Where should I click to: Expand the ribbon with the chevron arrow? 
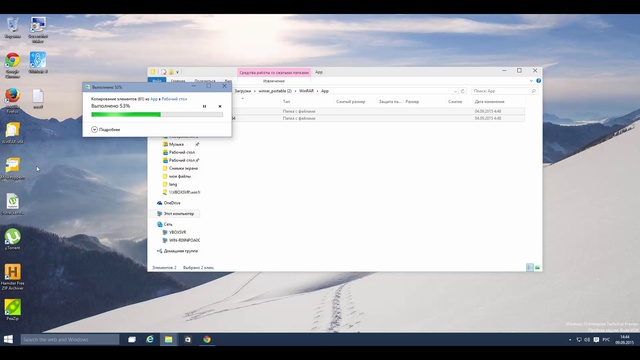(x=531, y=81)
